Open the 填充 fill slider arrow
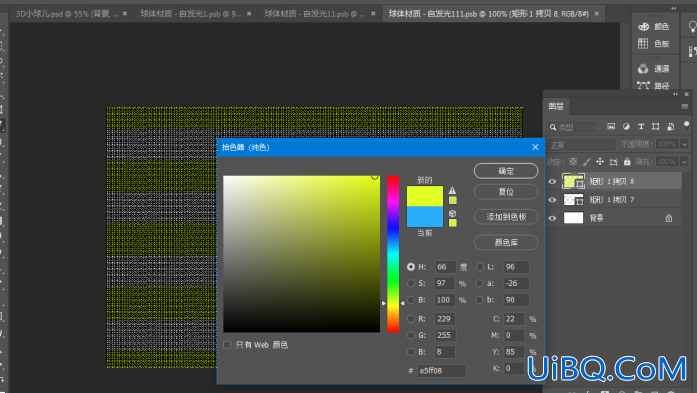The width and height of the screenshot is (697, 393). pos(684,161)
